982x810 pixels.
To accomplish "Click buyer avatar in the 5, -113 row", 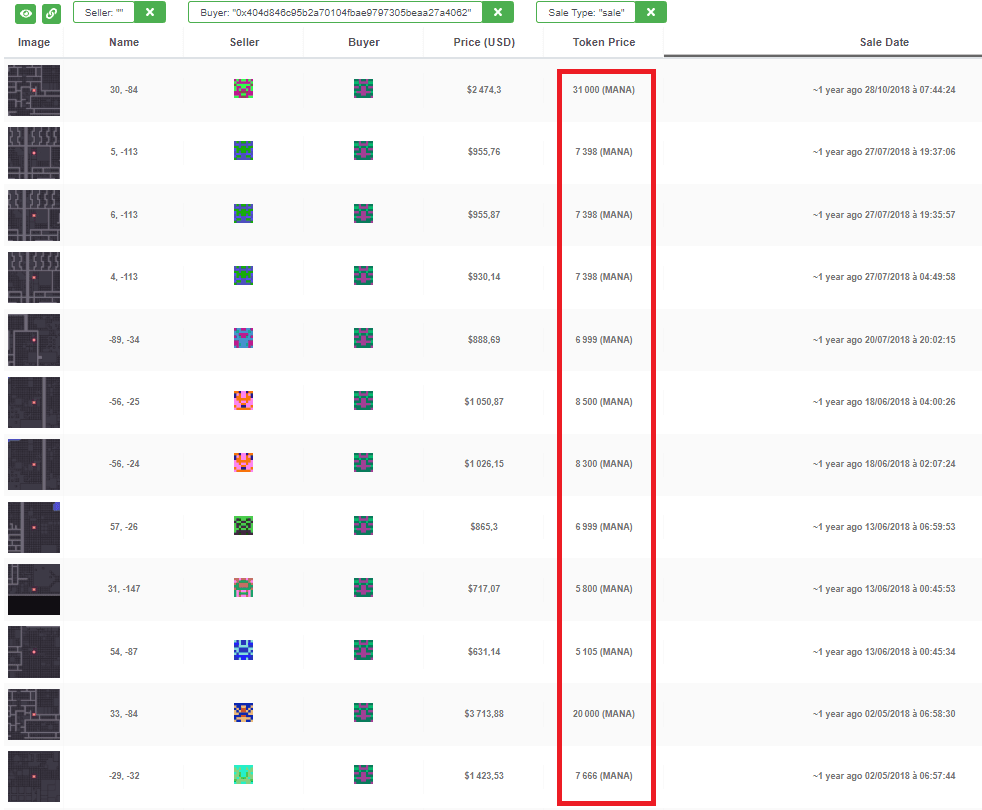I will click(x=363, y=151).
